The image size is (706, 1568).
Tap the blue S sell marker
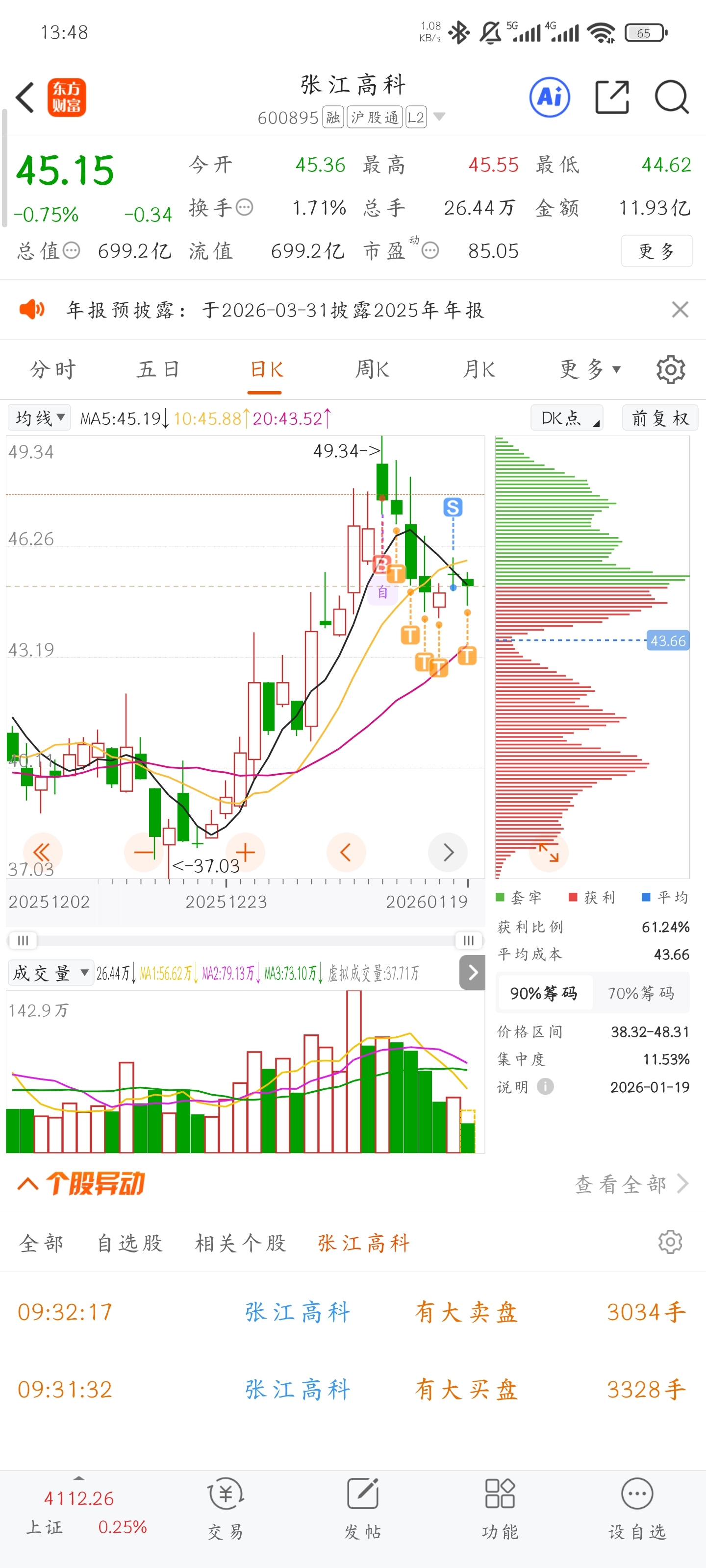coord(453,507)
